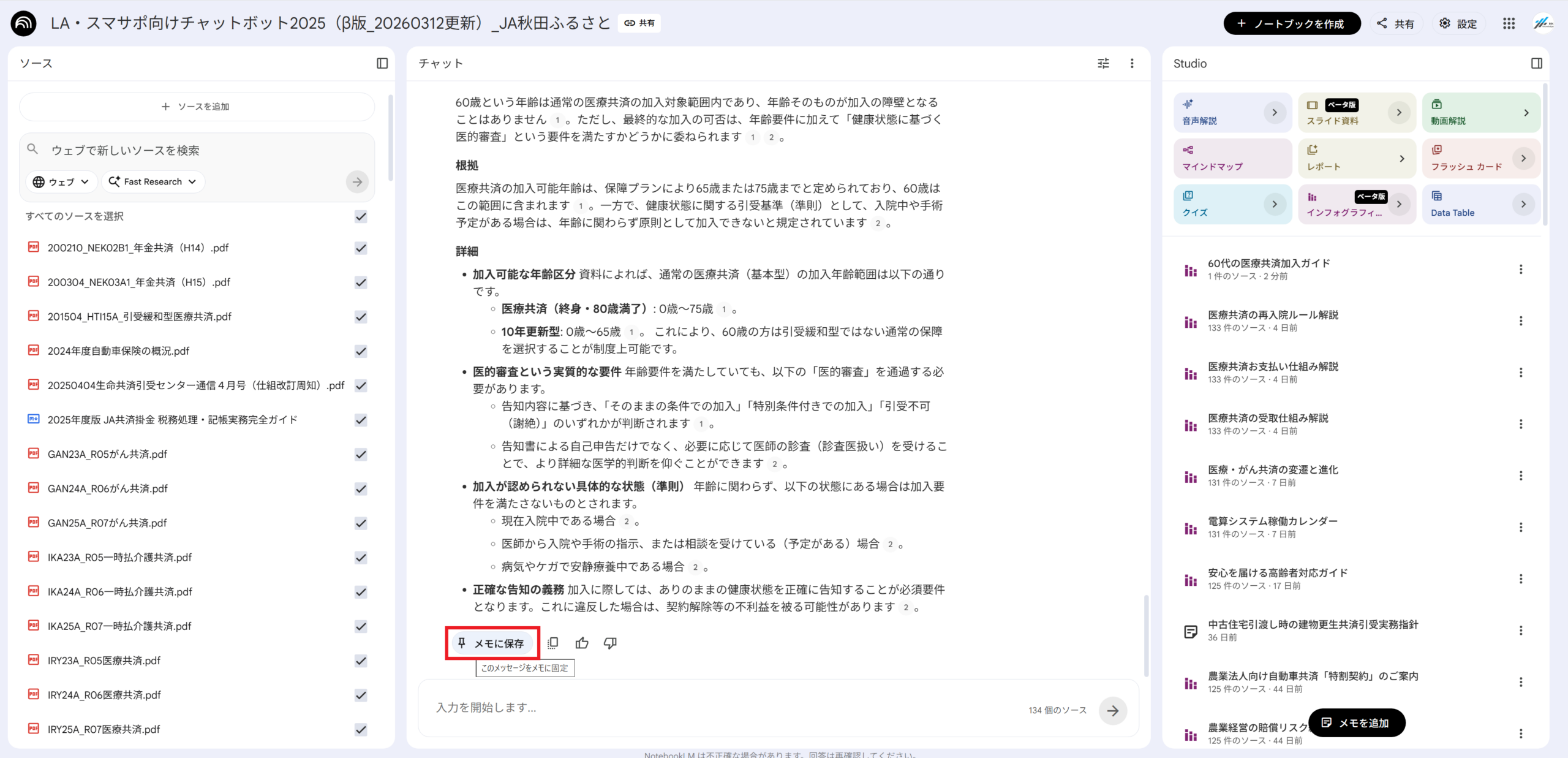This screenshot has height=758, width=1568.
Task: Click メモに保存 button
Action: click(492, 643)
